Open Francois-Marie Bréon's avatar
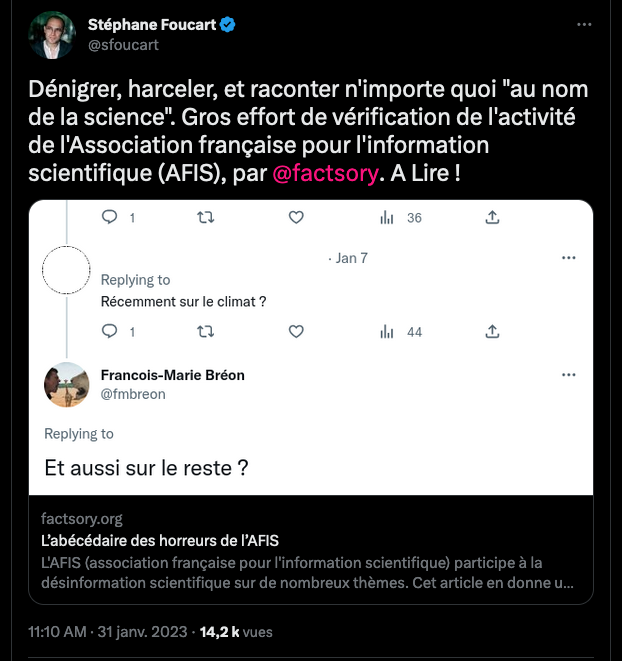622x661 pixels. tap(67, 384)
